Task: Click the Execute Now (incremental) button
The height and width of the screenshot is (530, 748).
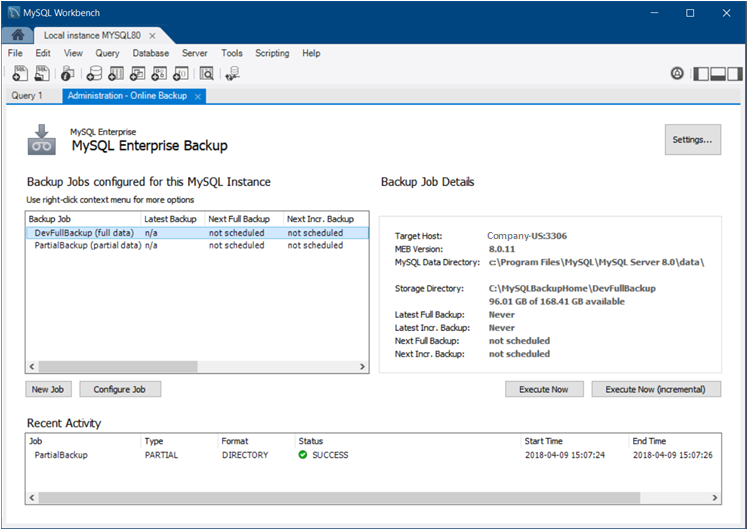Action: coord(655,389)
